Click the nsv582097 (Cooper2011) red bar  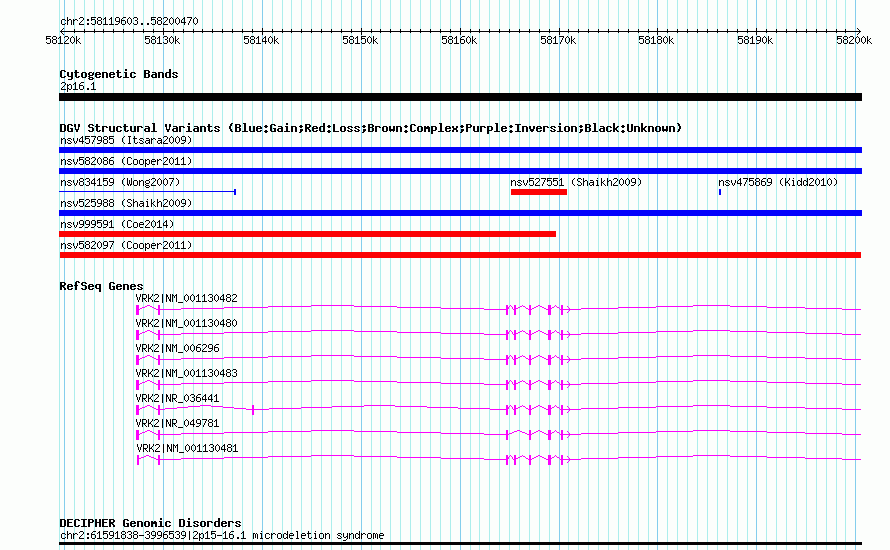[460, 255]
